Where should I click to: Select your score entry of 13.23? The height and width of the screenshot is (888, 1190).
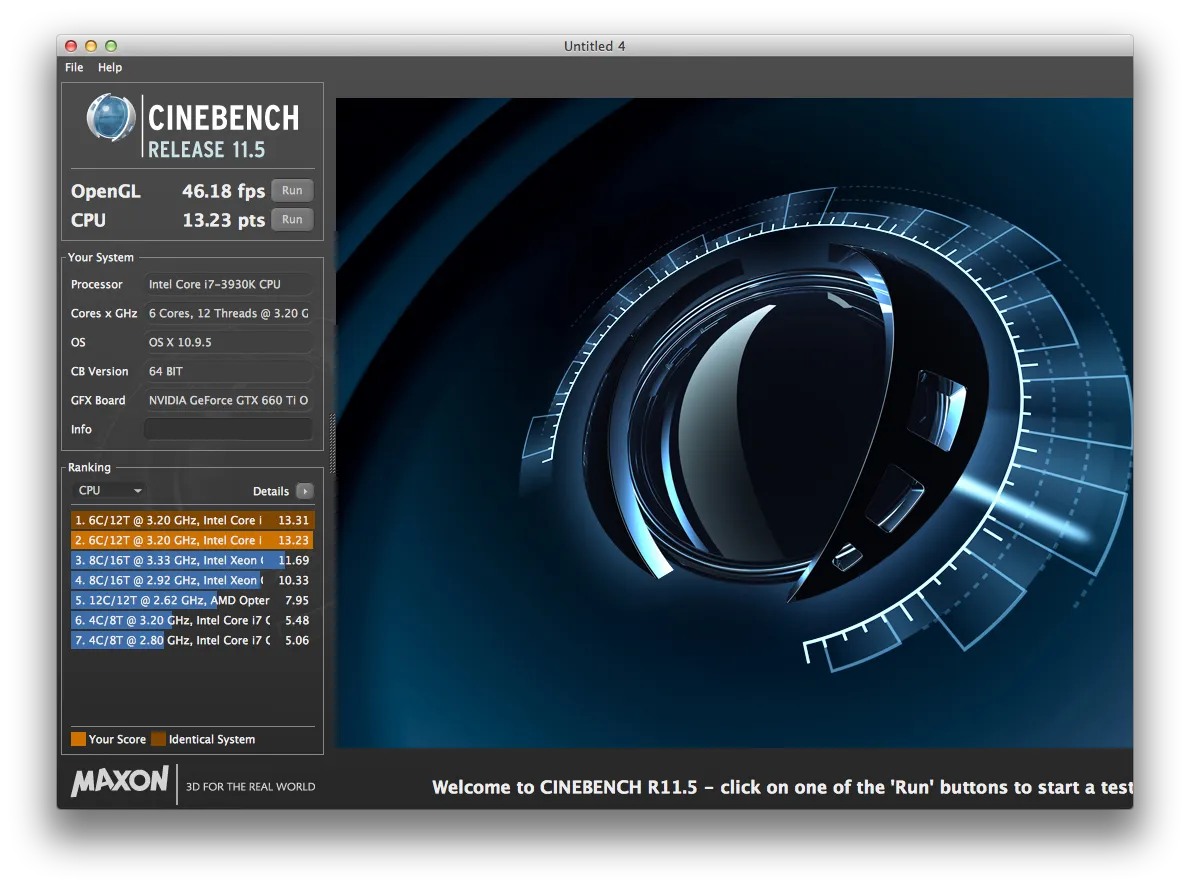point(192,540)
